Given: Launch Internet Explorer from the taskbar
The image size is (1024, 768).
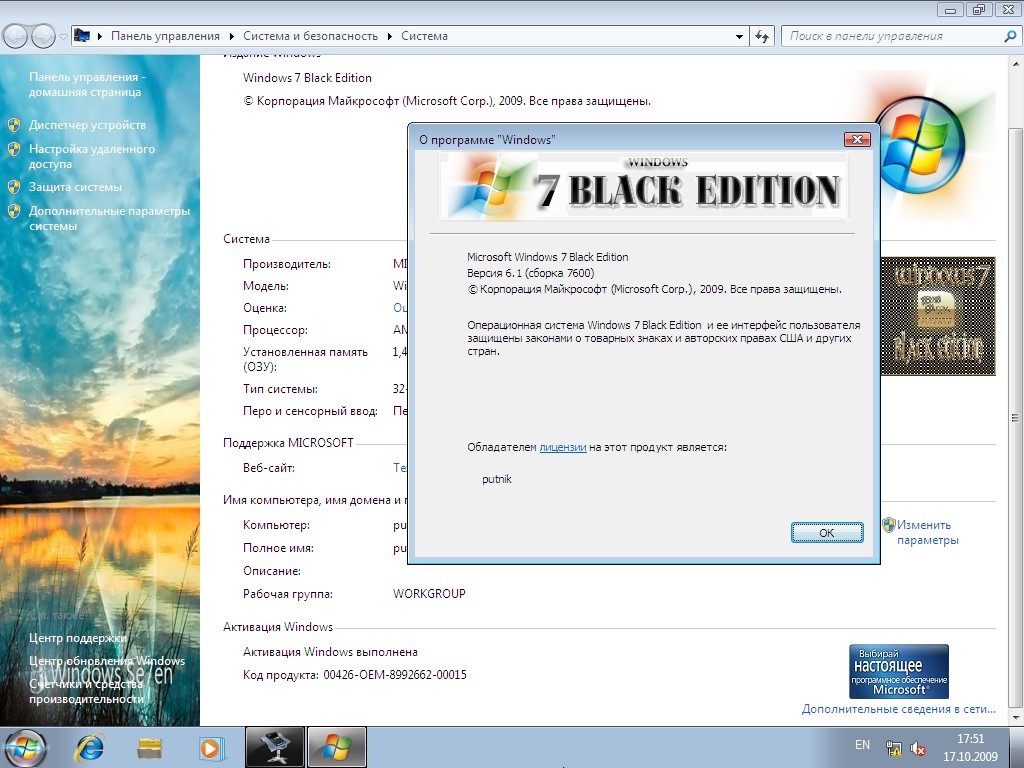Looking at the screenshot, I should (89, 747).
